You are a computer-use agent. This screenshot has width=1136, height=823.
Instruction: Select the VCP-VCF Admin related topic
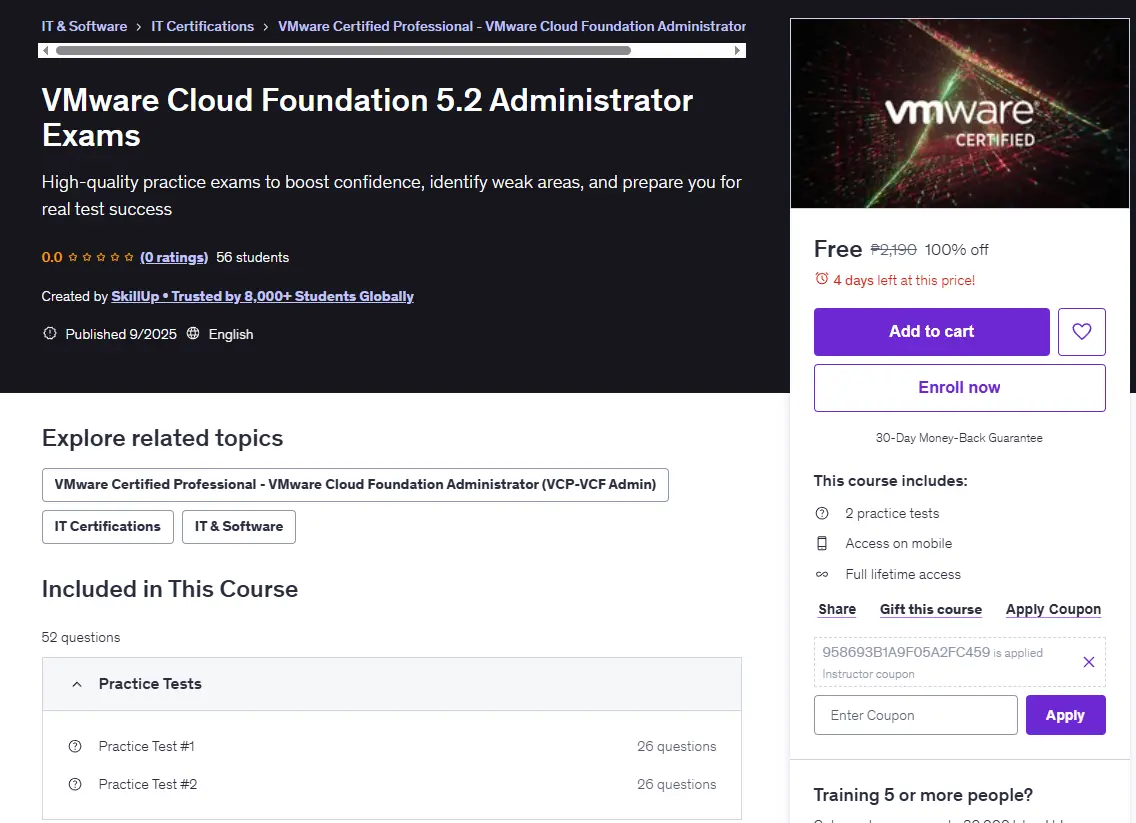pos(355,485)
